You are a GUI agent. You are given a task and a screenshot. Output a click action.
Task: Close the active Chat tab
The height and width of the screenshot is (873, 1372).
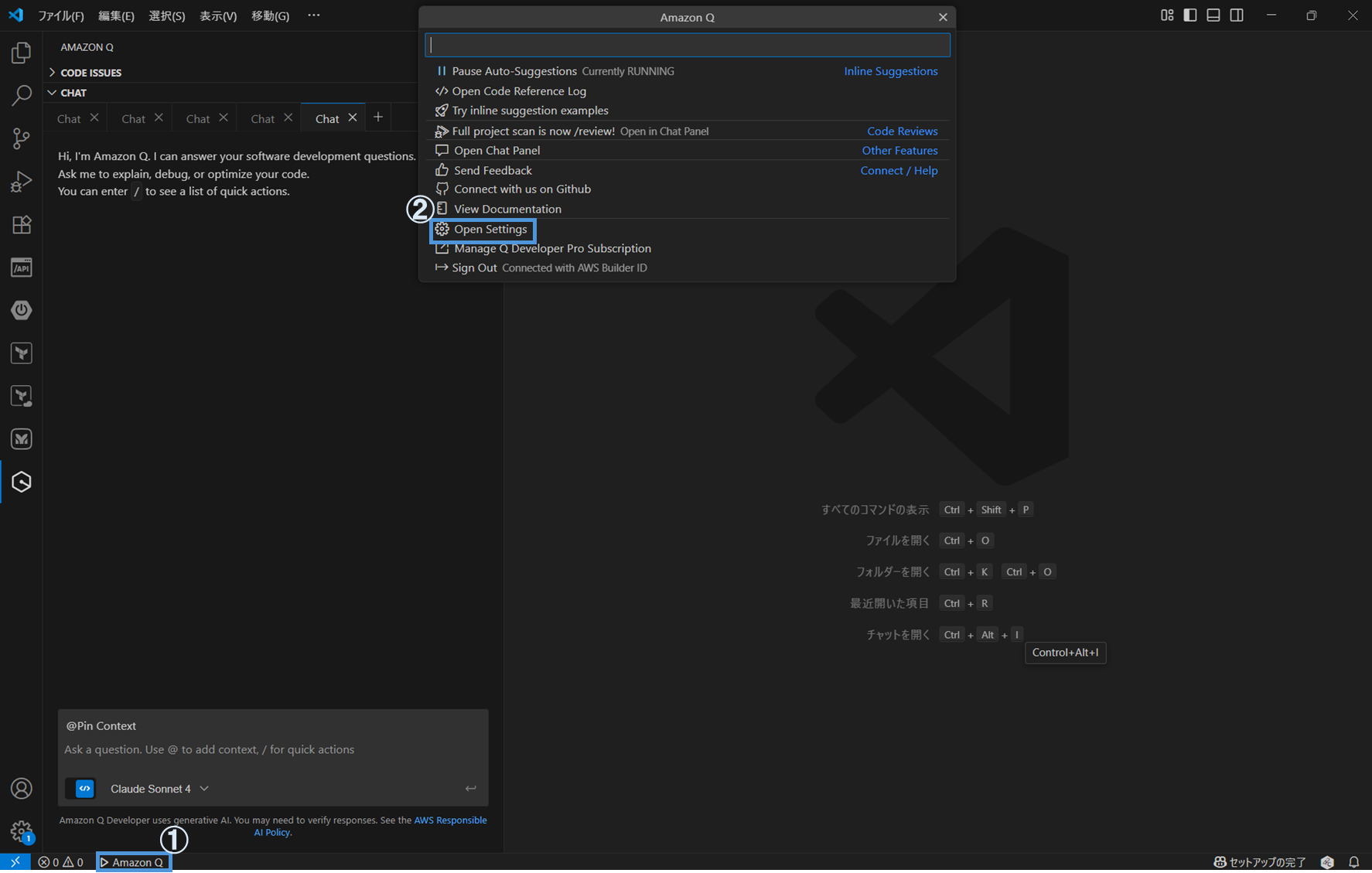click(x=353, y=118)
